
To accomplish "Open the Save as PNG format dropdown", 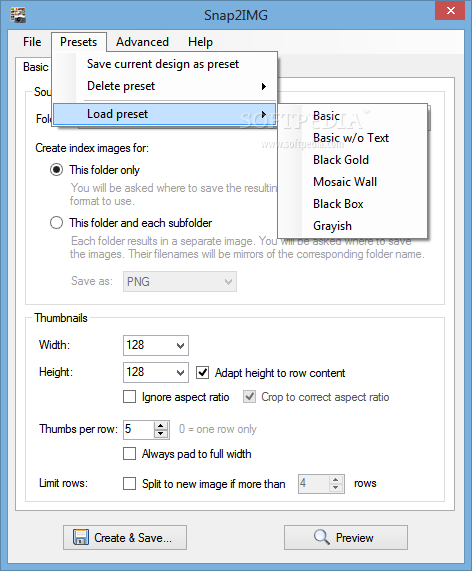I will (180, 281).
